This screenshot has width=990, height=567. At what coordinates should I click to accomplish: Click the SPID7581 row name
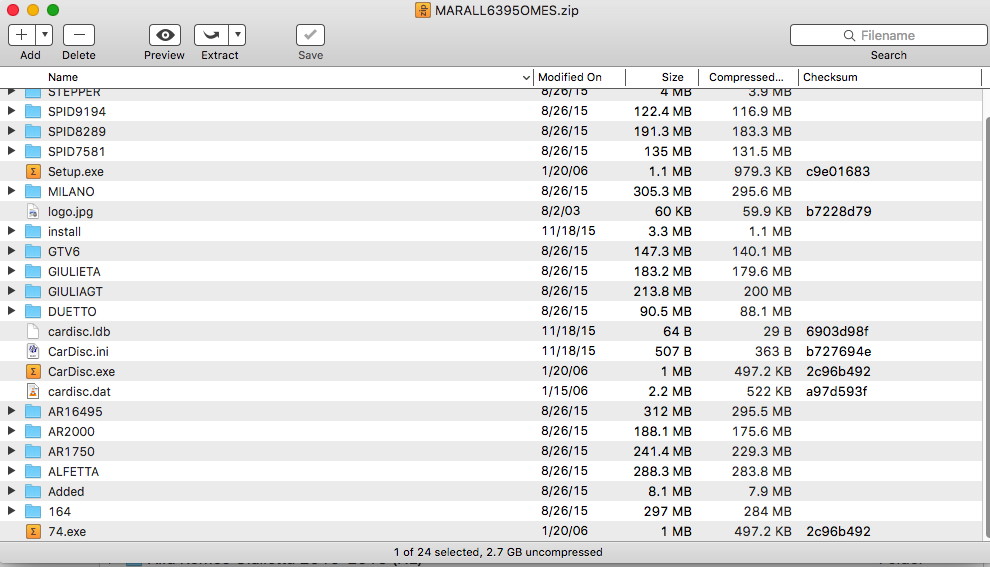76,152
